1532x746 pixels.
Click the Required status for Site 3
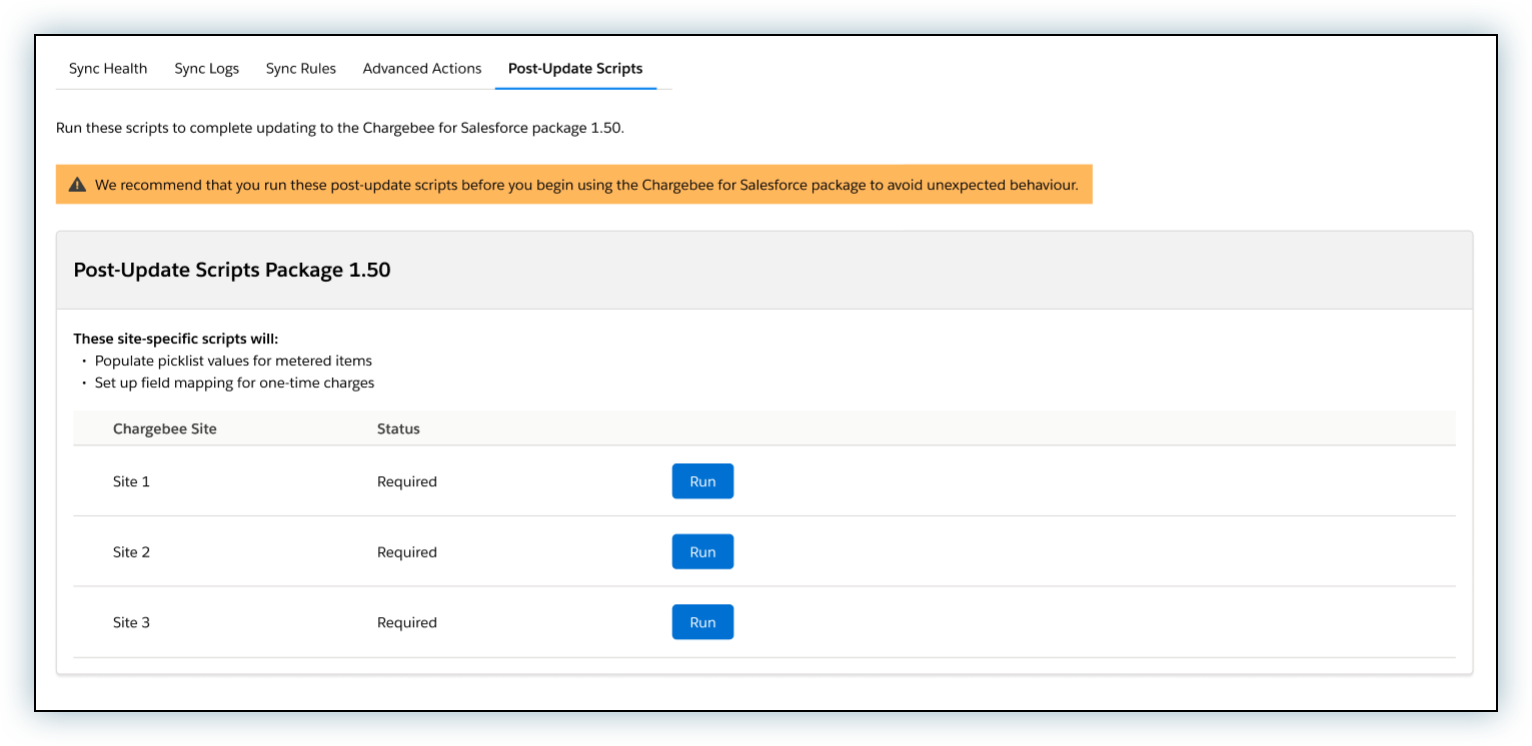[x=406, y=622]
